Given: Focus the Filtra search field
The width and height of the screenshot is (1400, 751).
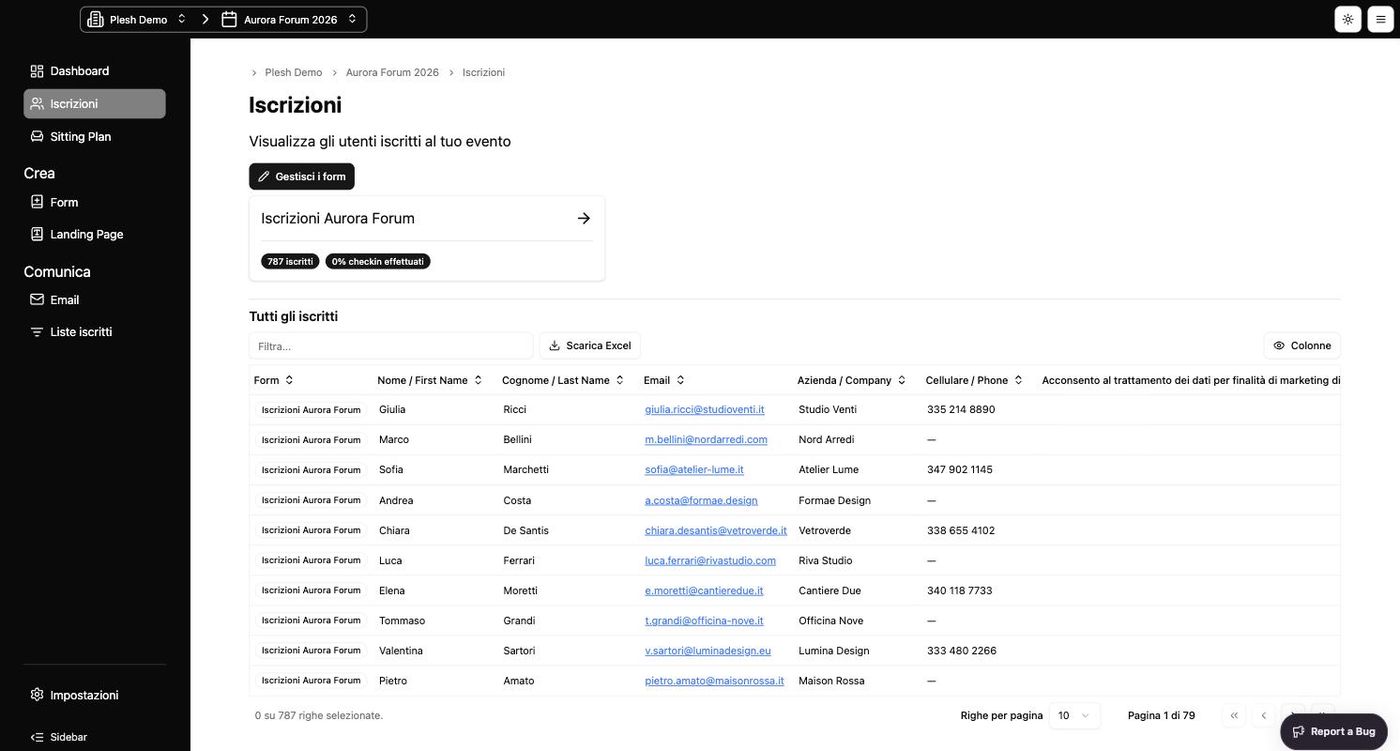Looking at the screenshot, I should [391, 346].
